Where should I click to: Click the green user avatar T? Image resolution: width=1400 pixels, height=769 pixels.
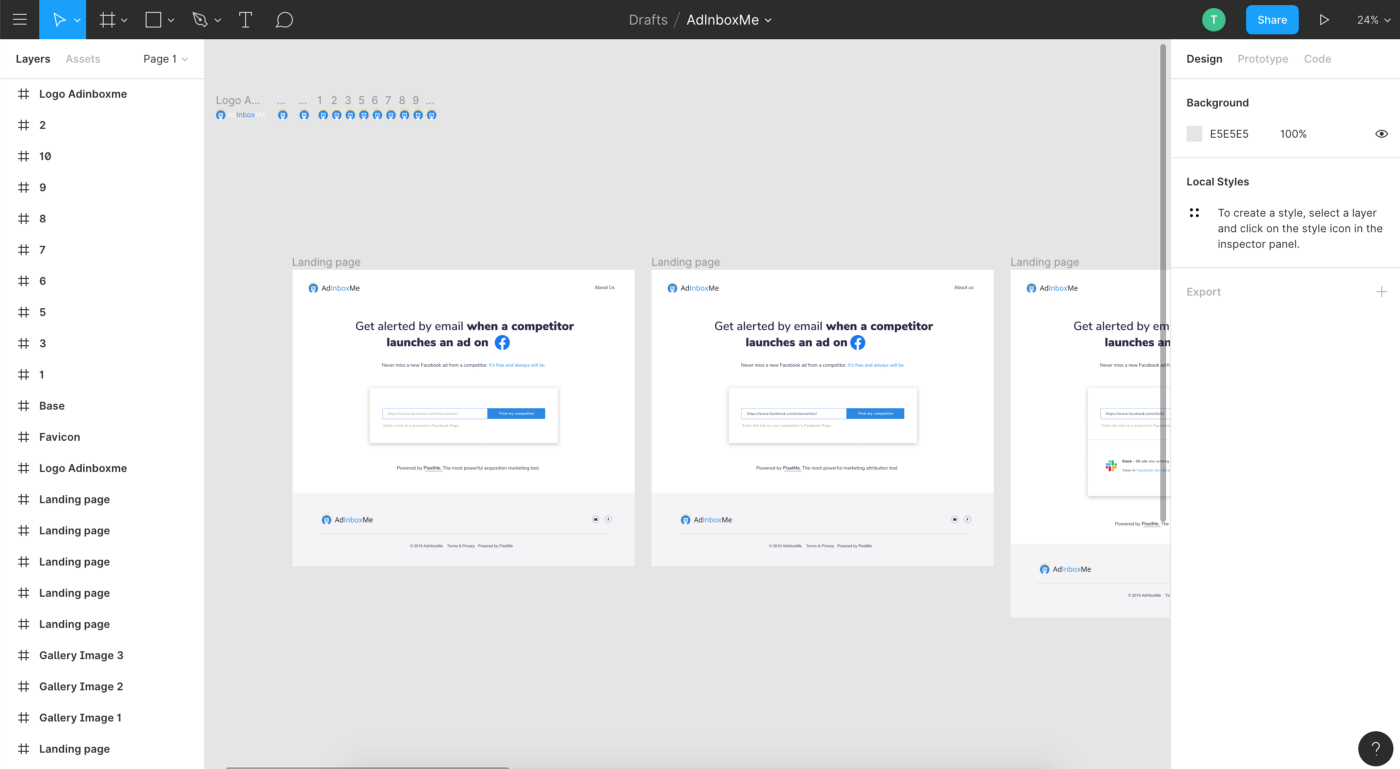pos(1213,19)
